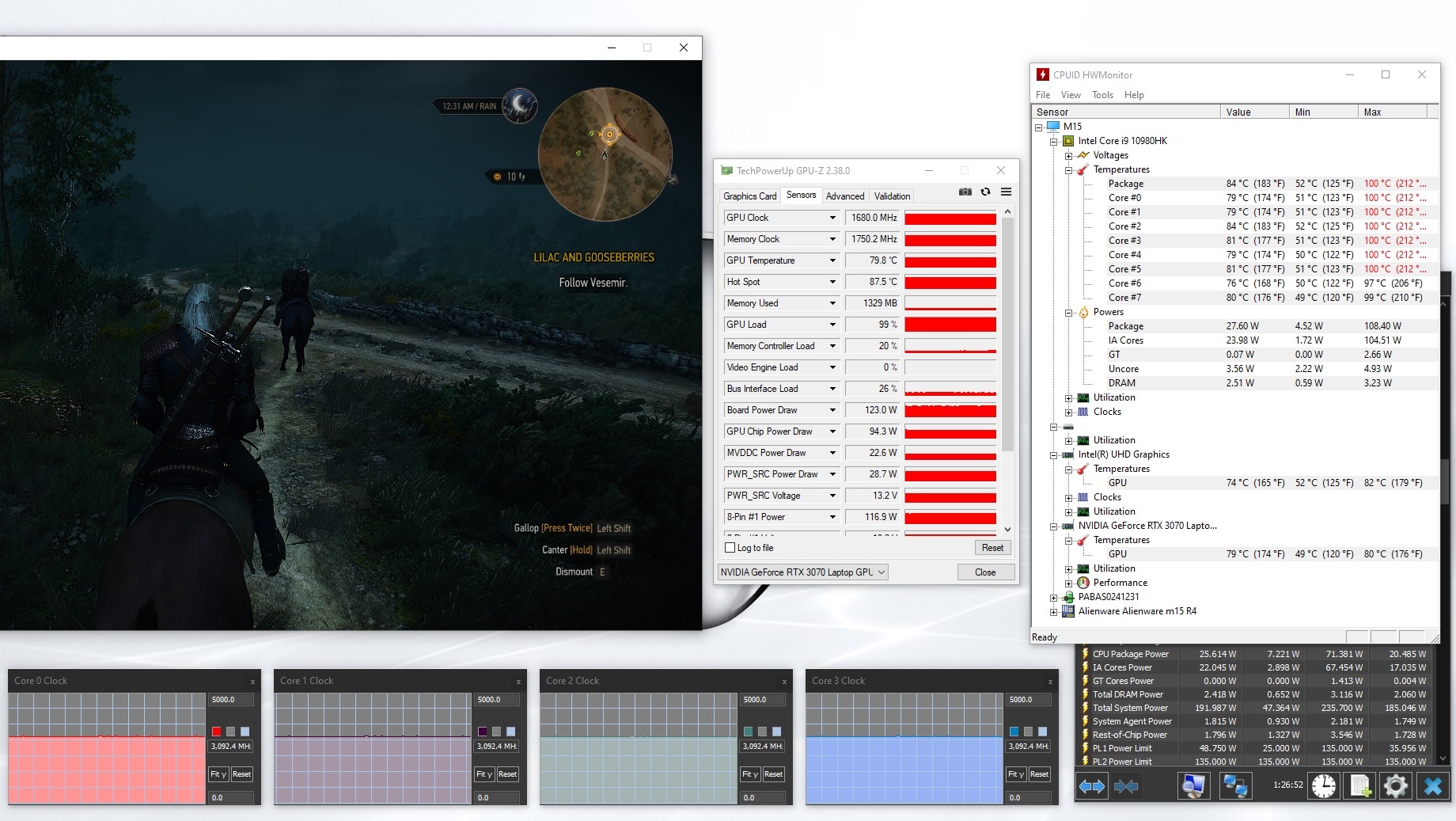The image size is (1456, 821).
Task: Click GPU-Z Reset button
Action: click(992, 548)
